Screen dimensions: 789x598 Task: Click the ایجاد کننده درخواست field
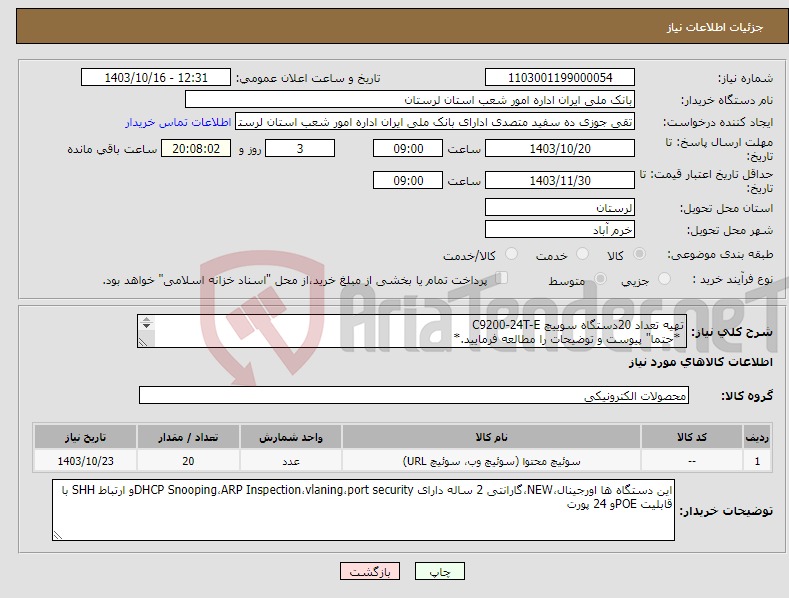tap(435, 122)
